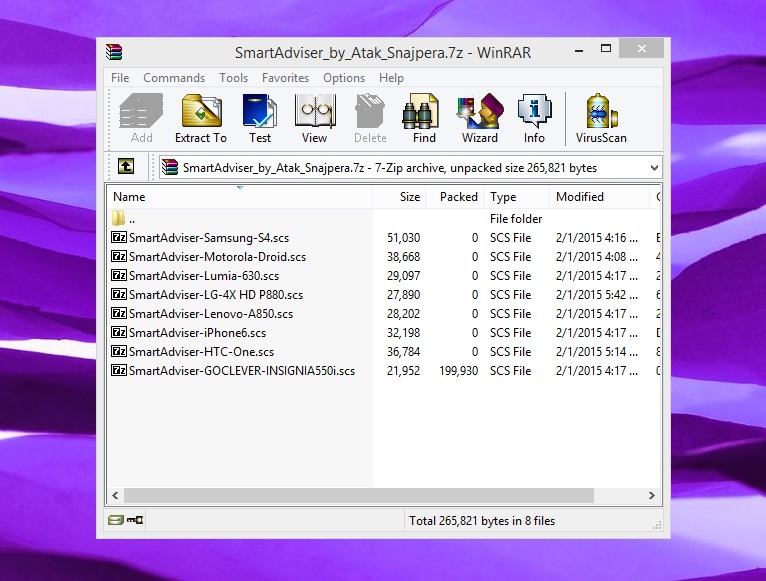This screenshot has width=766, height=581.
Task: Click the 'File folder' type text
Action: coord(516,218)
